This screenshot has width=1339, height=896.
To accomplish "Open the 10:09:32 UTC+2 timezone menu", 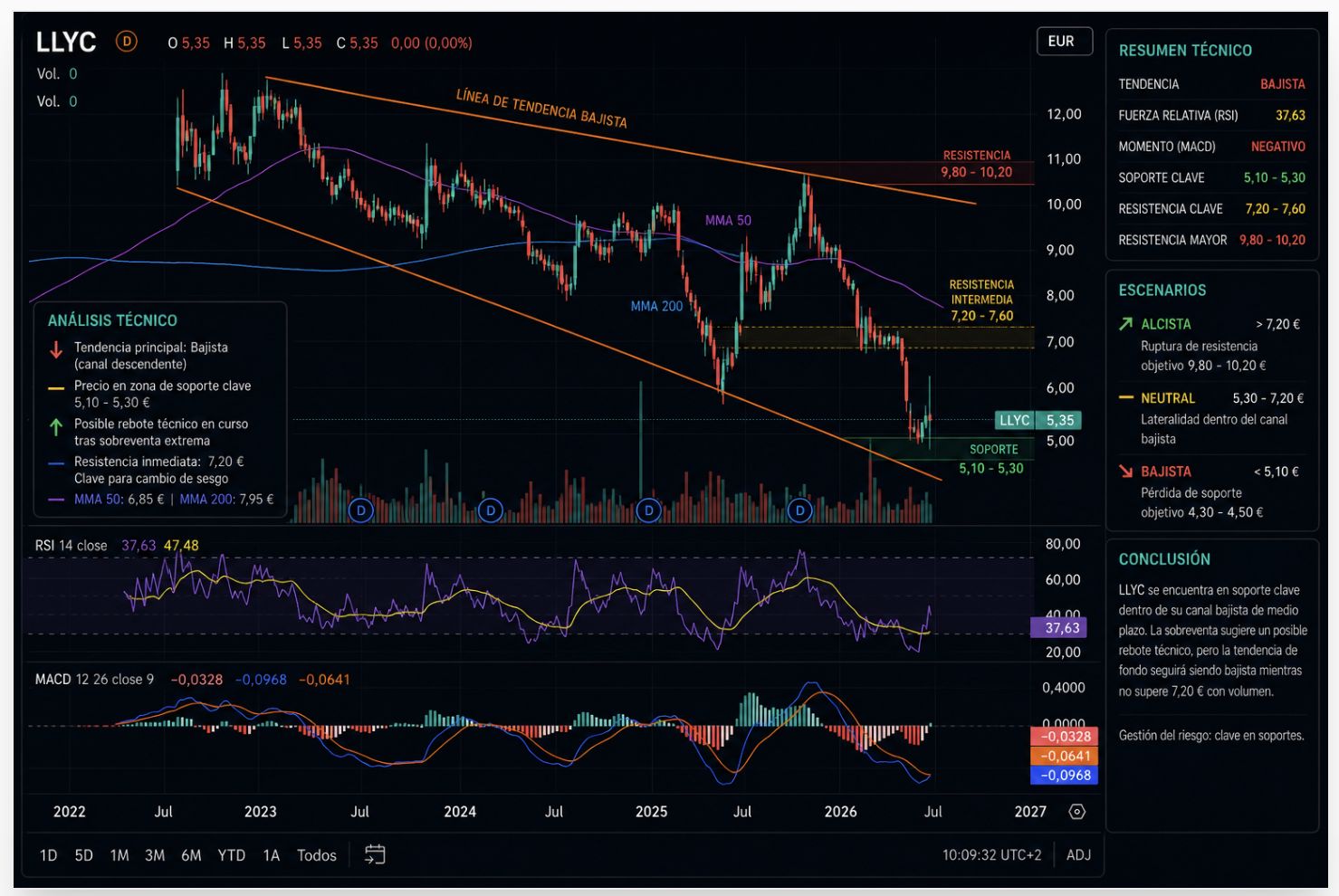I will (991, 854).
